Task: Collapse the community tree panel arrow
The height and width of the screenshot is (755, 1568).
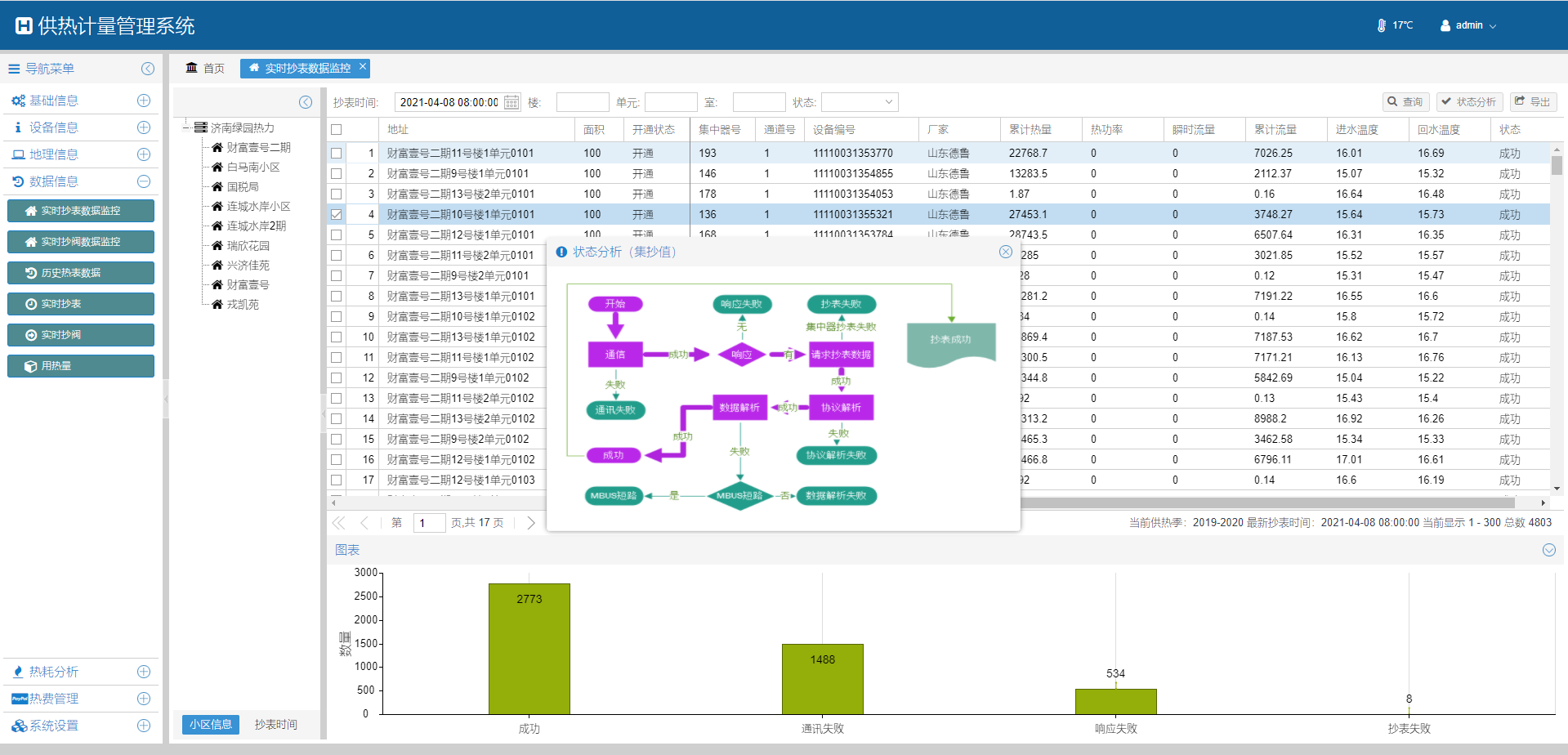Action: 306,102
